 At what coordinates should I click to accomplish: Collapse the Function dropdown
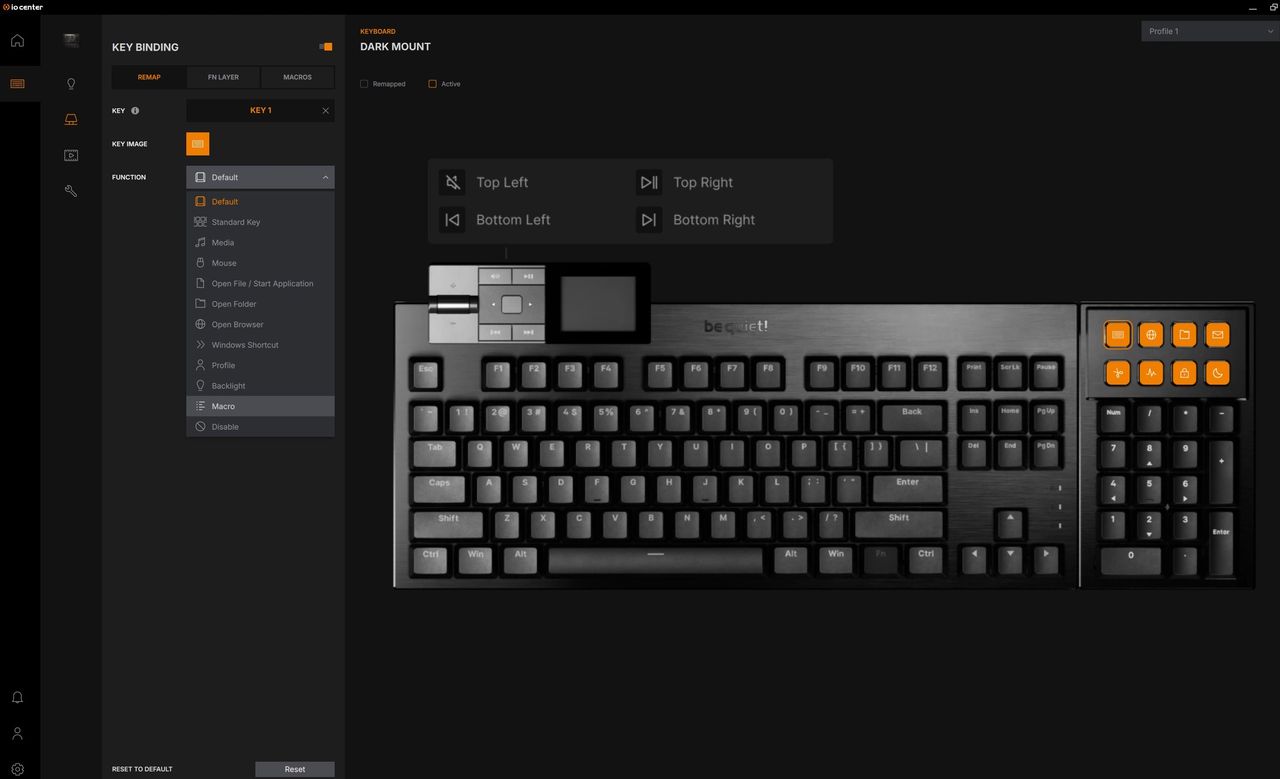click(260, 177)
